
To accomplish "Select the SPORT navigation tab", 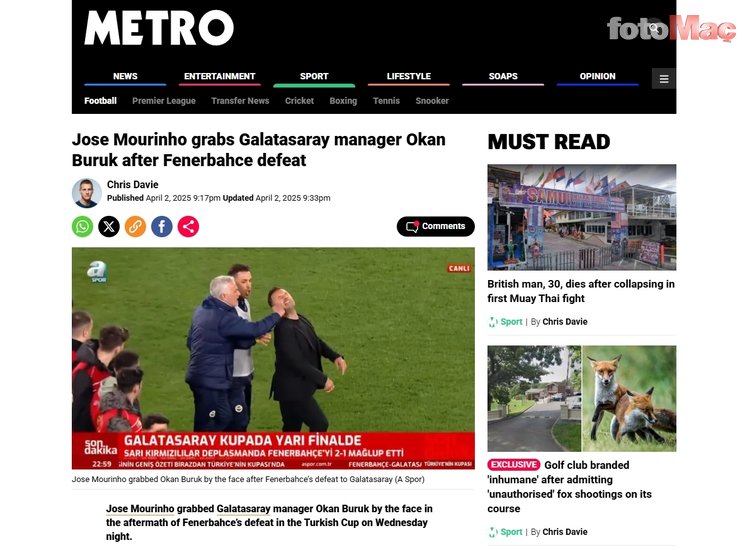I will click(314, 77).
